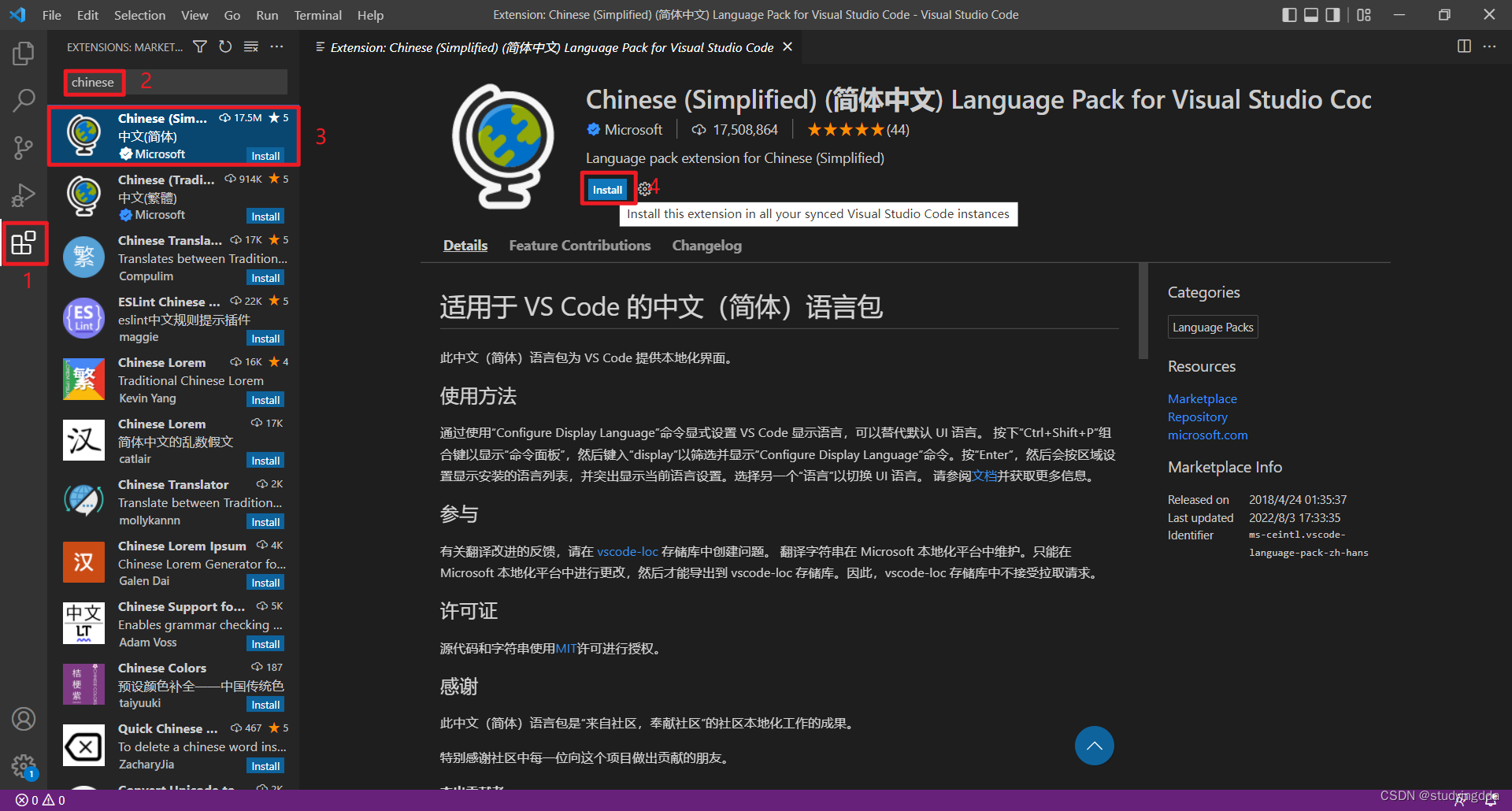The height and width of the screenshot is (811, 1512).
Task: Open the Search view in activity bar
Action: pos(24,100)
